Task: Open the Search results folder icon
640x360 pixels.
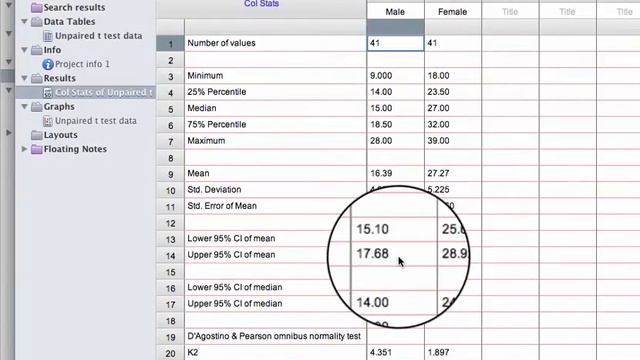Action: [37, 7]
